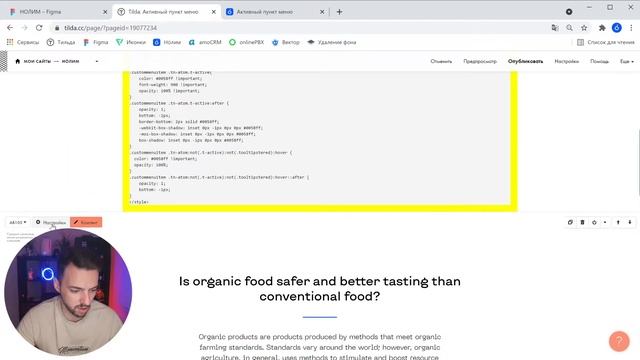Expand the Еще dropdown menu
Image resolution: width=640 pixels, height=360 pixels.
tap(627, 61)
